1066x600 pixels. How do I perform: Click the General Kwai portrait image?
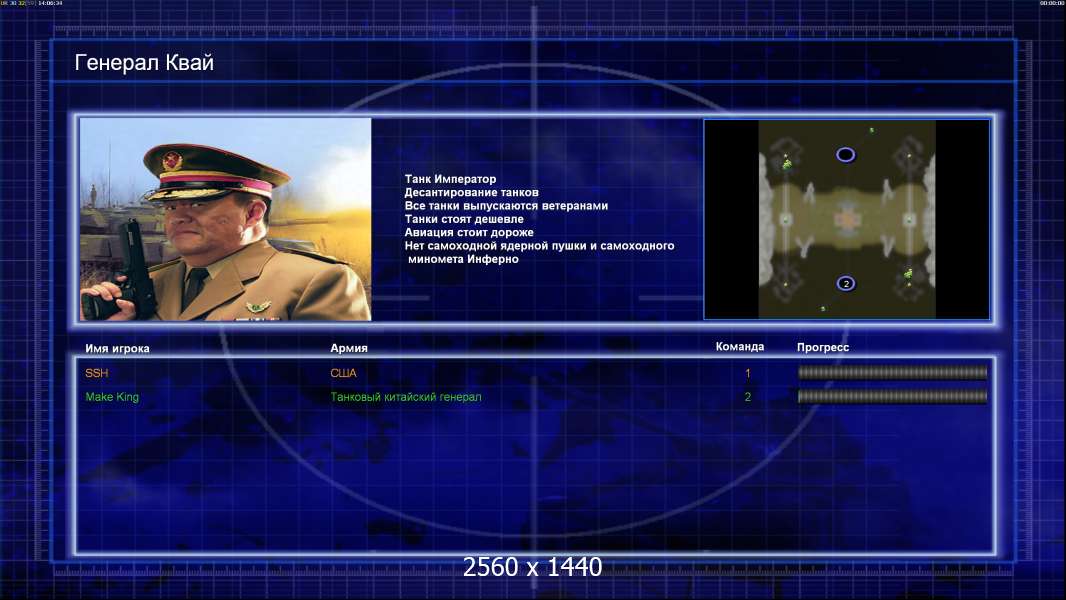(225, 219)
